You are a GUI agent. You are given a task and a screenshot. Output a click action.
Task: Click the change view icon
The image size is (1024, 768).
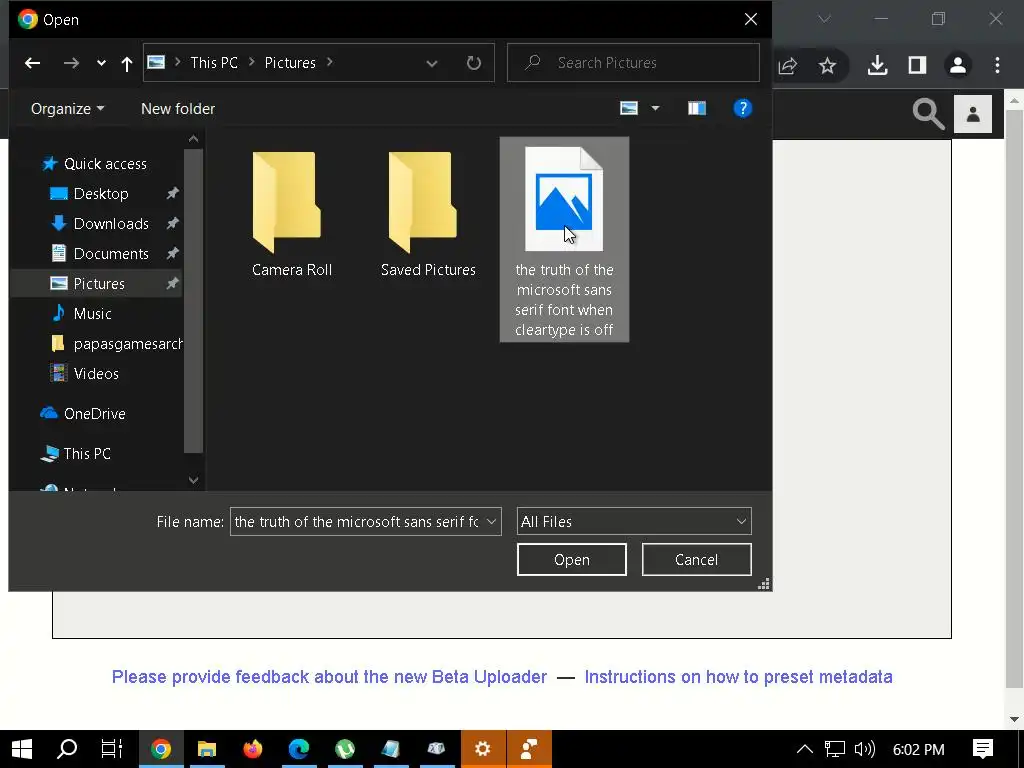(x=629, y=108)
